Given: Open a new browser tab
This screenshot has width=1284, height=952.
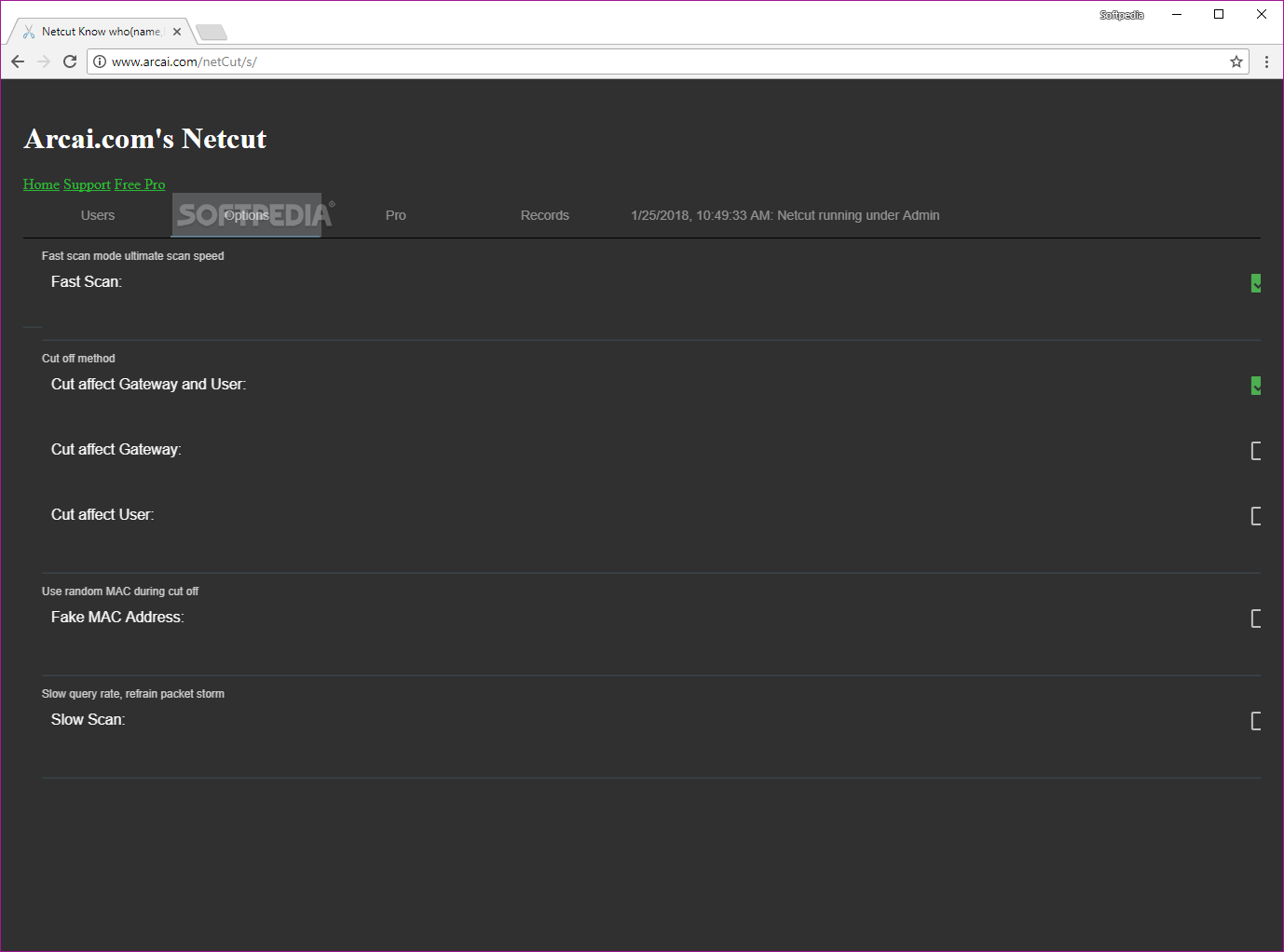Looking at the screenshot, I should click(212, 33).
